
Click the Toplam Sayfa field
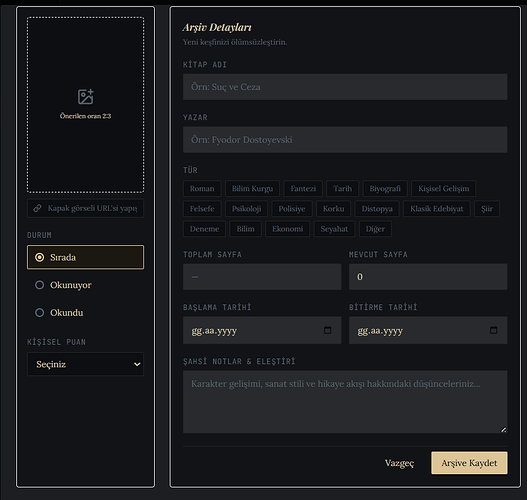262,277
